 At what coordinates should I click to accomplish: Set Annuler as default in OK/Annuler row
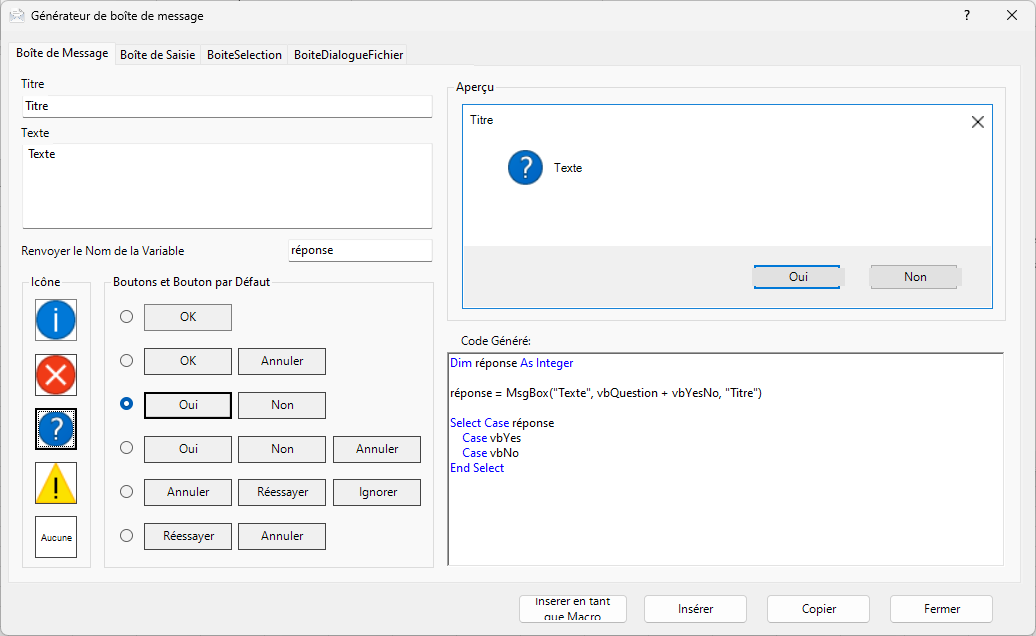(x=282, y=361)
